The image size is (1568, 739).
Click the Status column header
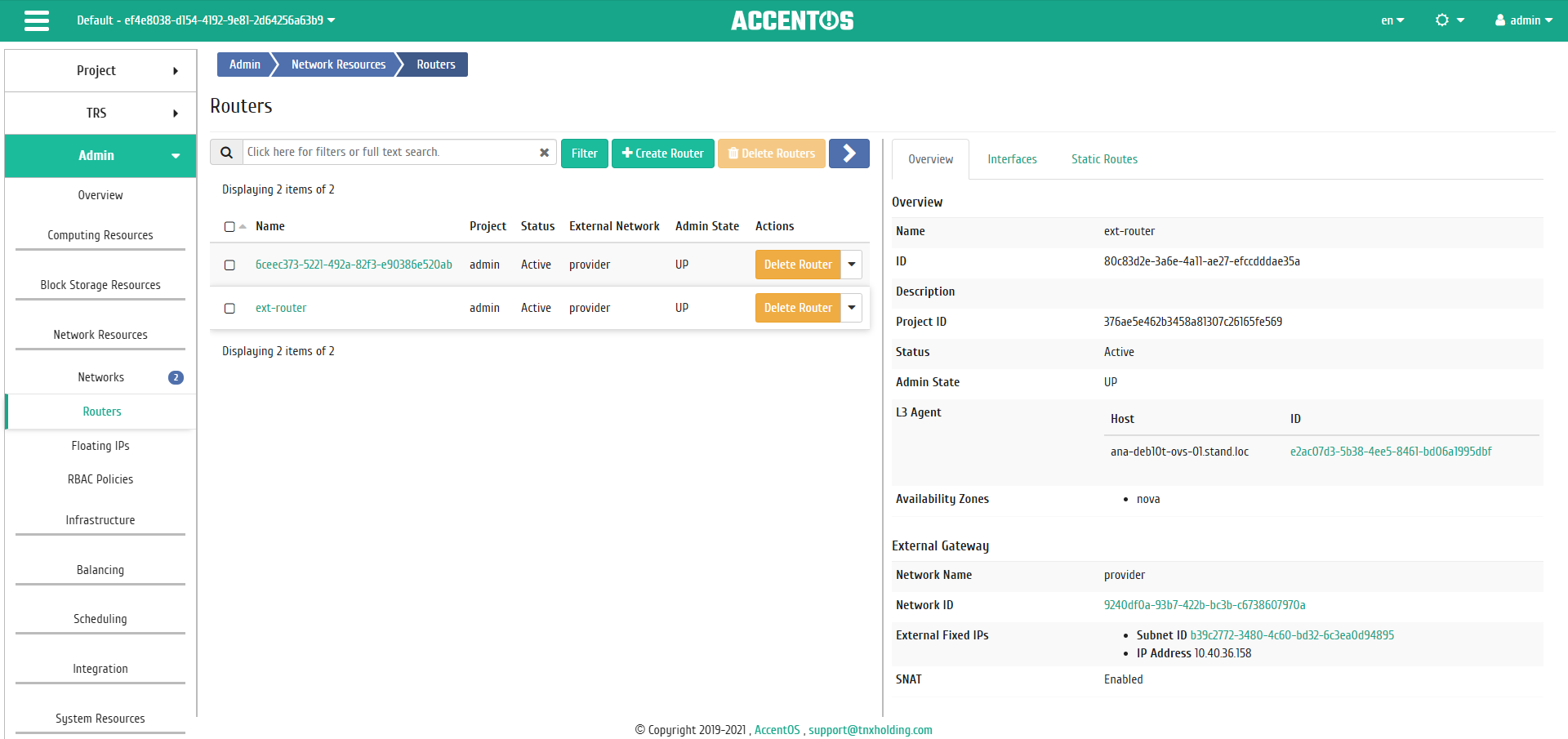pos(537,226)
